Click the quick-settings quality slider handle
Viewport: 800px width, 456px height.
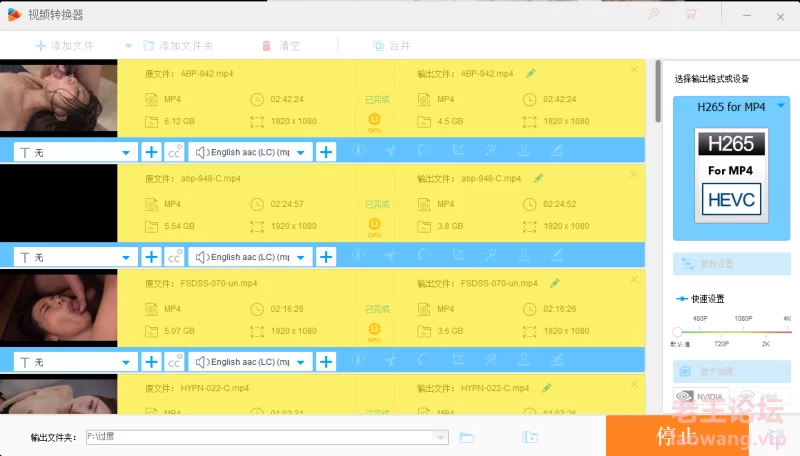coord(677,332)
